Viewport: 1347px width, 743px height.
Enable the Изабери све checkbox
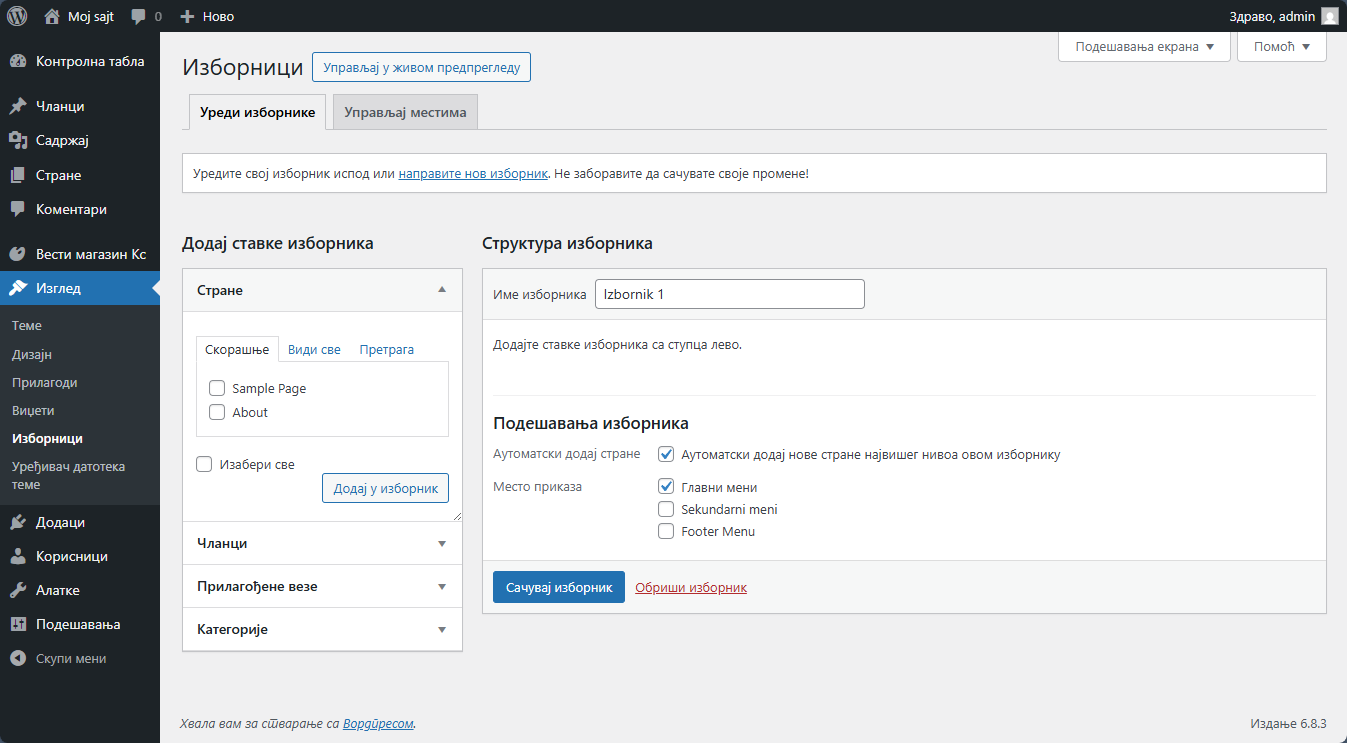point(204,463)
